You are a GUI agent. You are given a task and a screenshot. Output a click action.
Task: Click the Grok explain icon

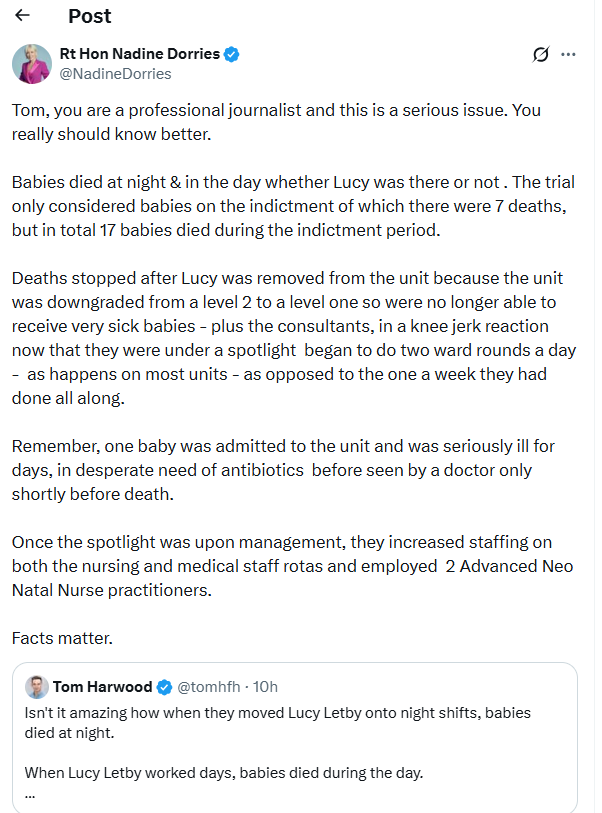(541, 54)
